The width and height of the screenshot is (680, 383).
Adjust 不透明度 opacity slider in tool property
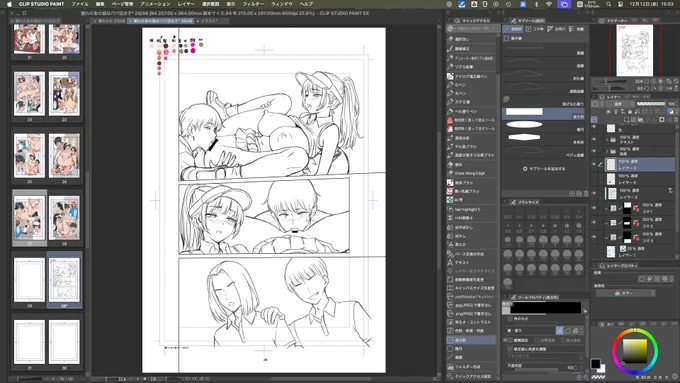[536, 369]
